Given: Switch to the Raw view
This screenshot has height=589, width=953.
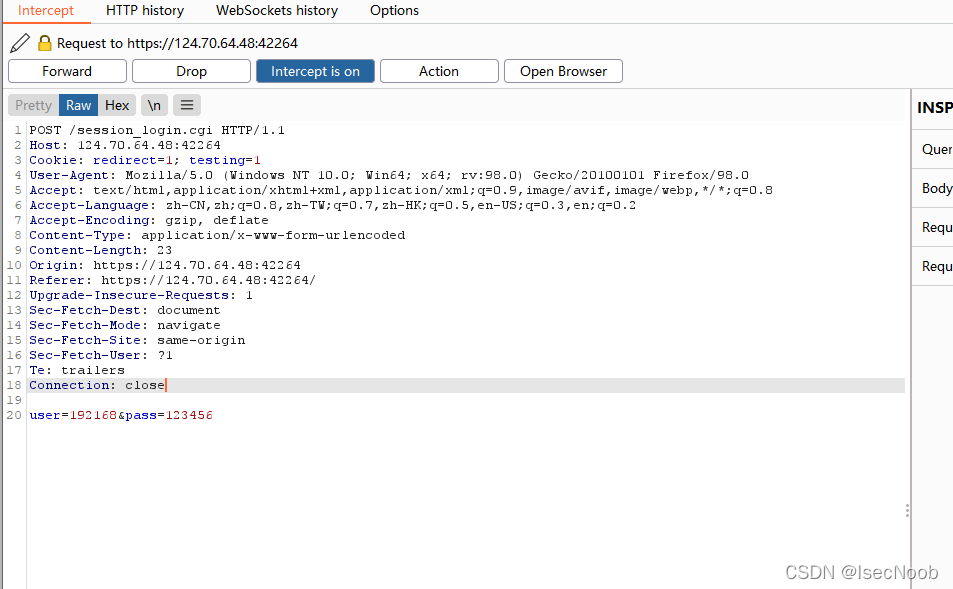Looking at the screenshot, I should (x=78, y=105).
